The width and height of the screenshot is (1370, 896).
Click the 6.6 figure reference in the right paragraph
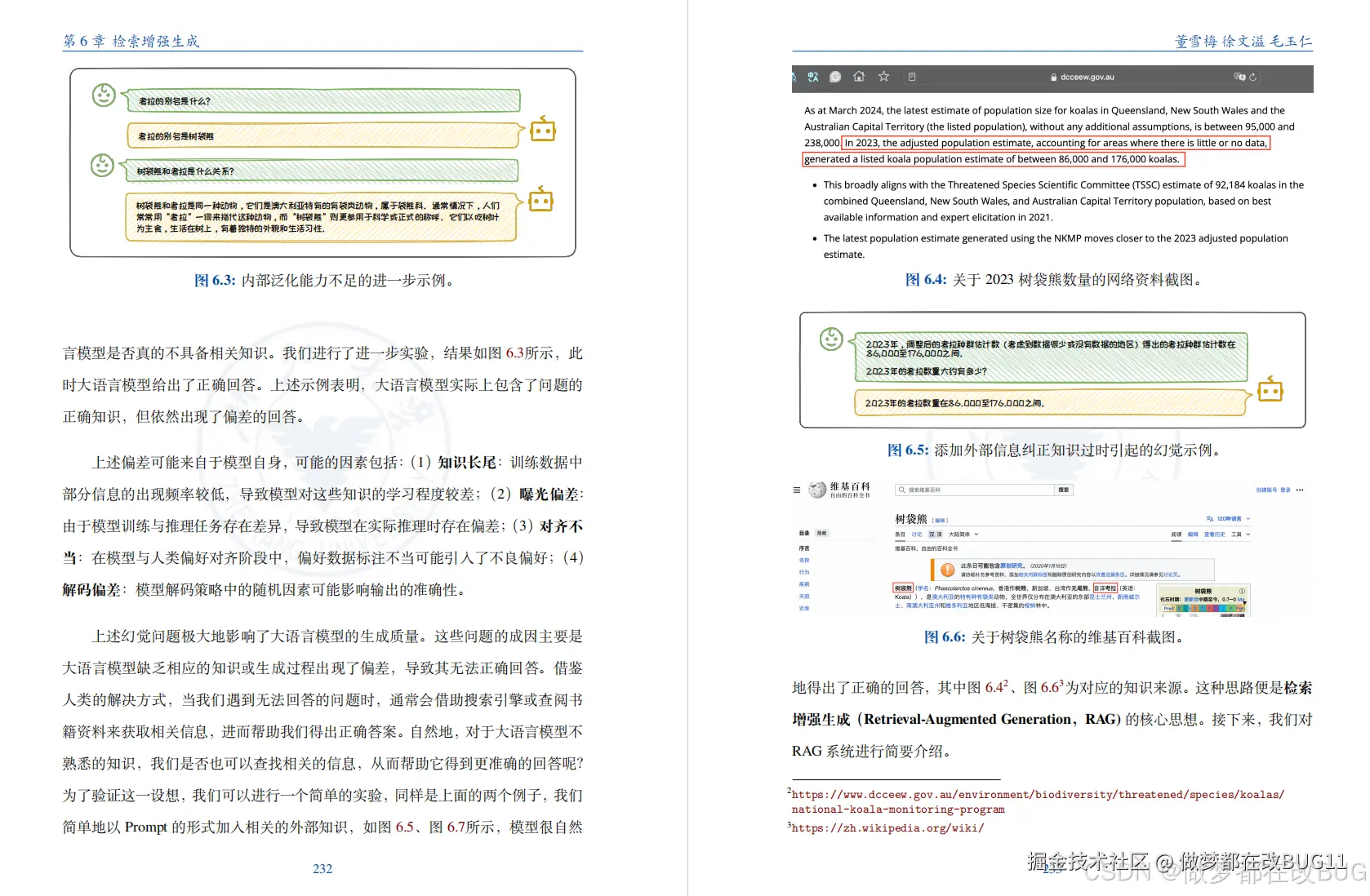click(x=1050, y=688)
